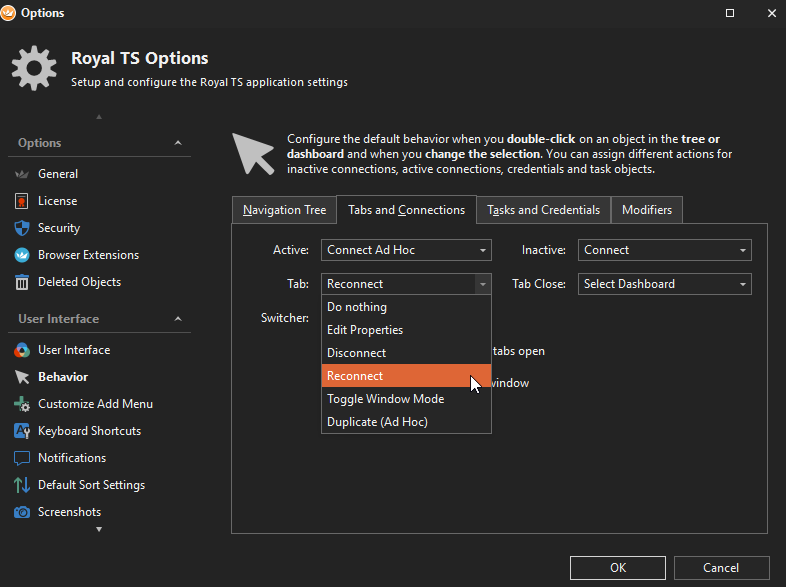Collapse the Options sidebar section
Screen dimensions: 786x587
tap(178, 143)
